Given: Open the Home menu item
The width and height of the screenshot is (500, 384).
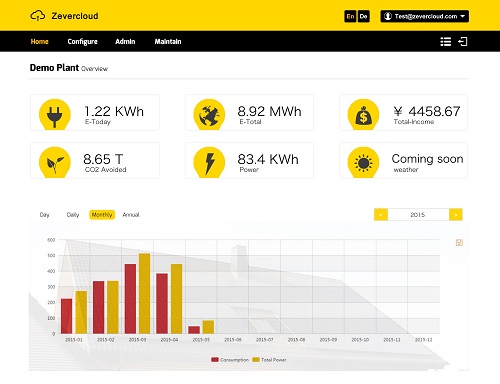Looking at the screenshot, I should tap(40, 42).
